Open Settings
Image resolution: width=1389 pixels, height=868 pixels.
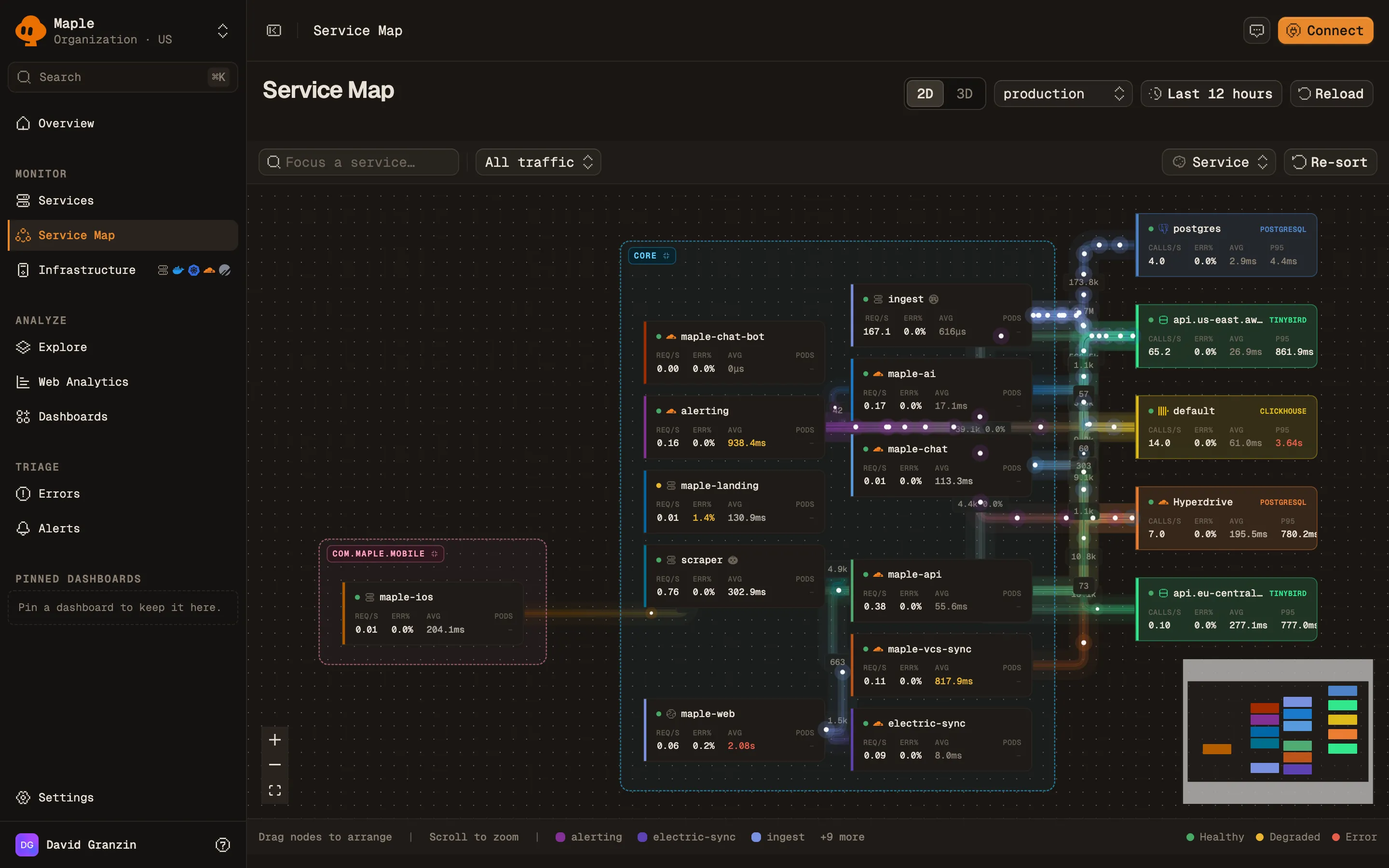point(123,798)
